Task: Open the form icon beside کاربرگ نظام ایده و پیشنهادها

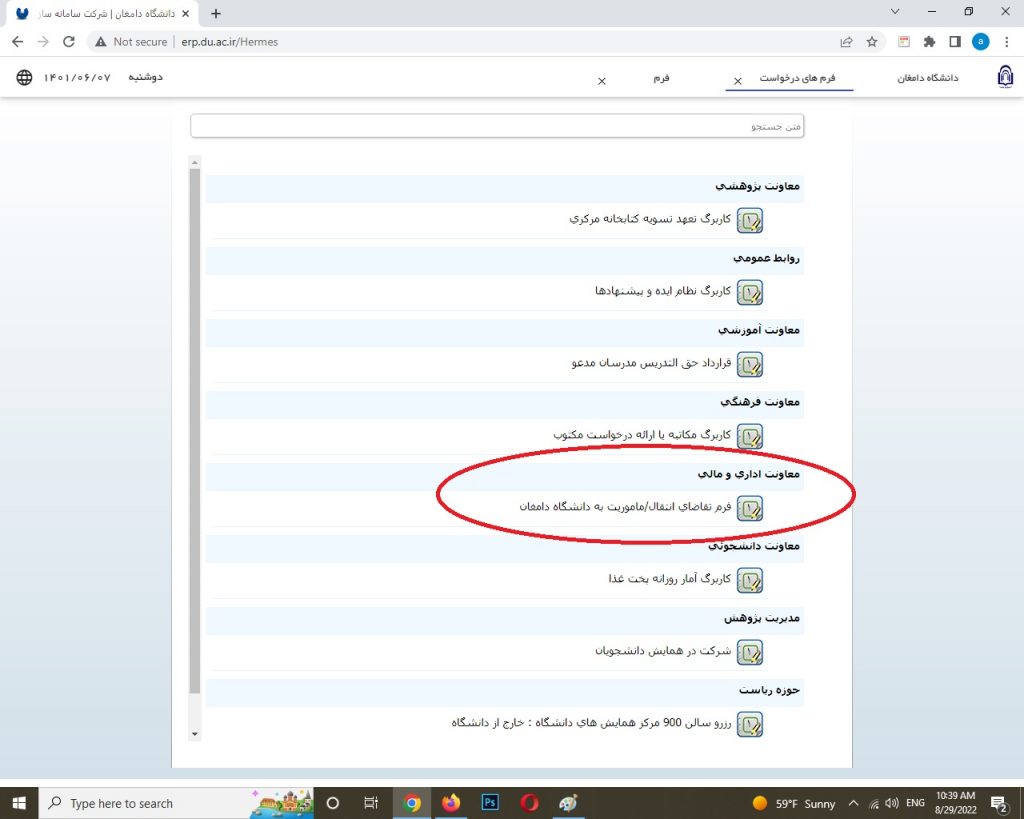Action: [x=750, y=293]
